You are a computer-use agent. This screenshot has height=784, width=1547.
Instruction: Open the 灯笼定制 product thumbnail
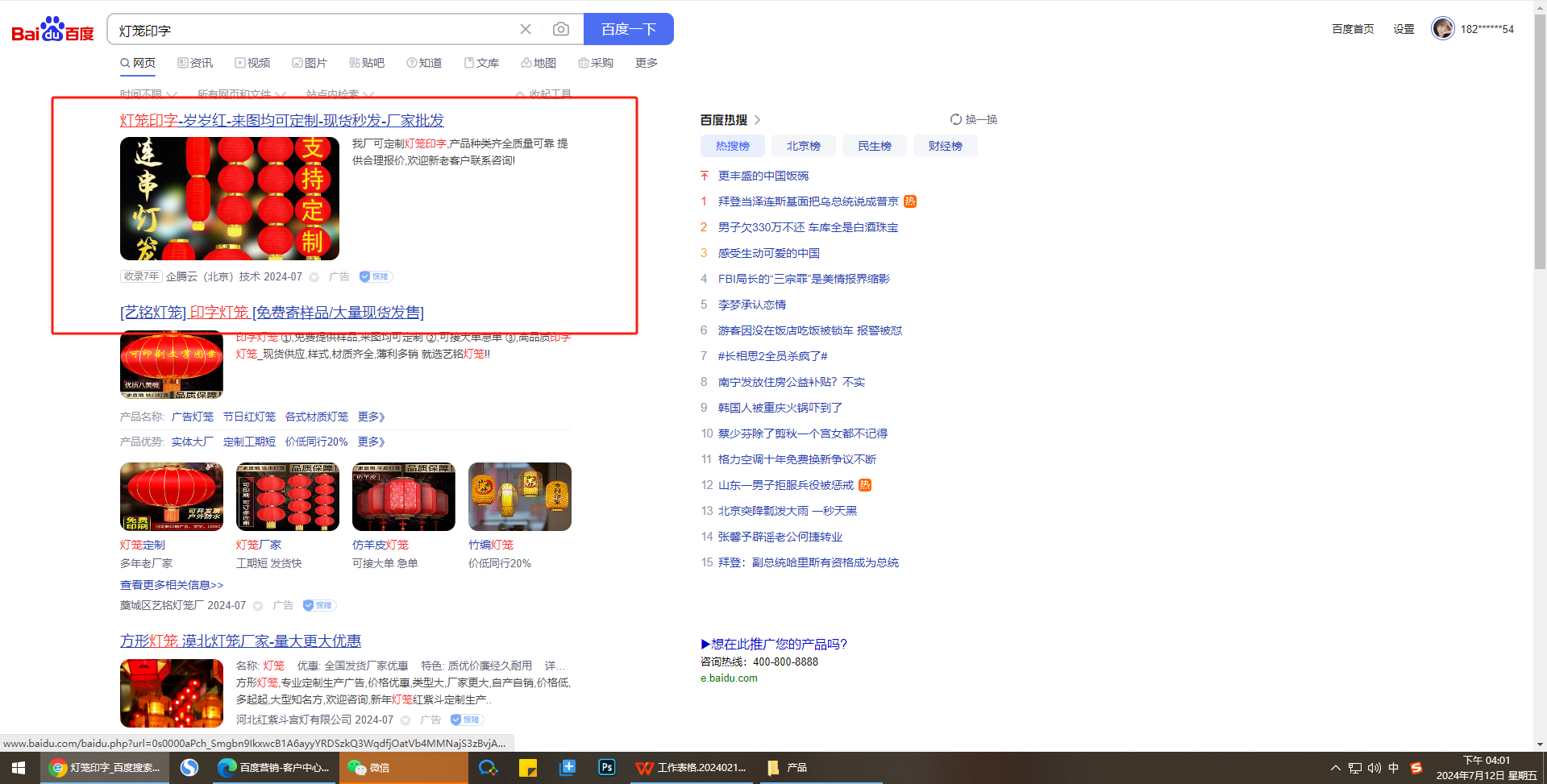(172, 496)
